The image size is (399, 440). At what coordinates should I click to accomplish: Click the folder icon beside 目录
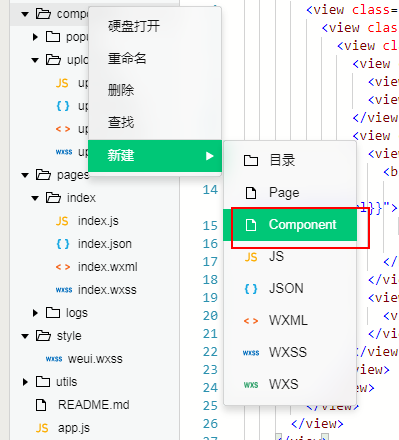[251, 160]
